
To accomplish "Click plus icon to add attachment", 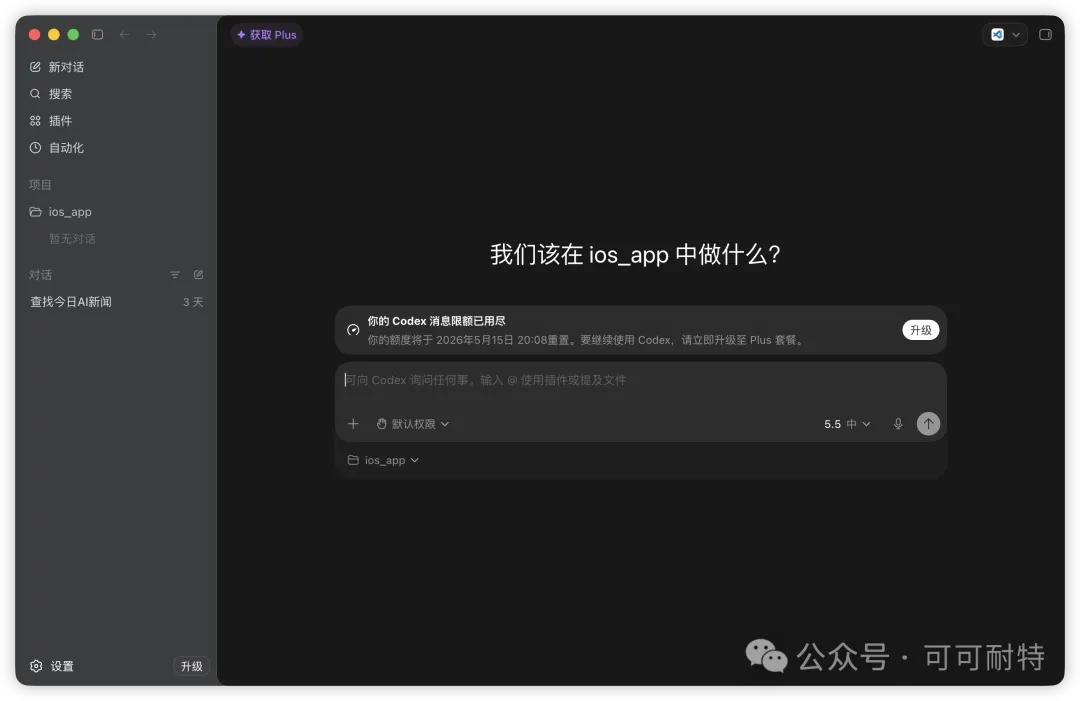I will (353, 423).
